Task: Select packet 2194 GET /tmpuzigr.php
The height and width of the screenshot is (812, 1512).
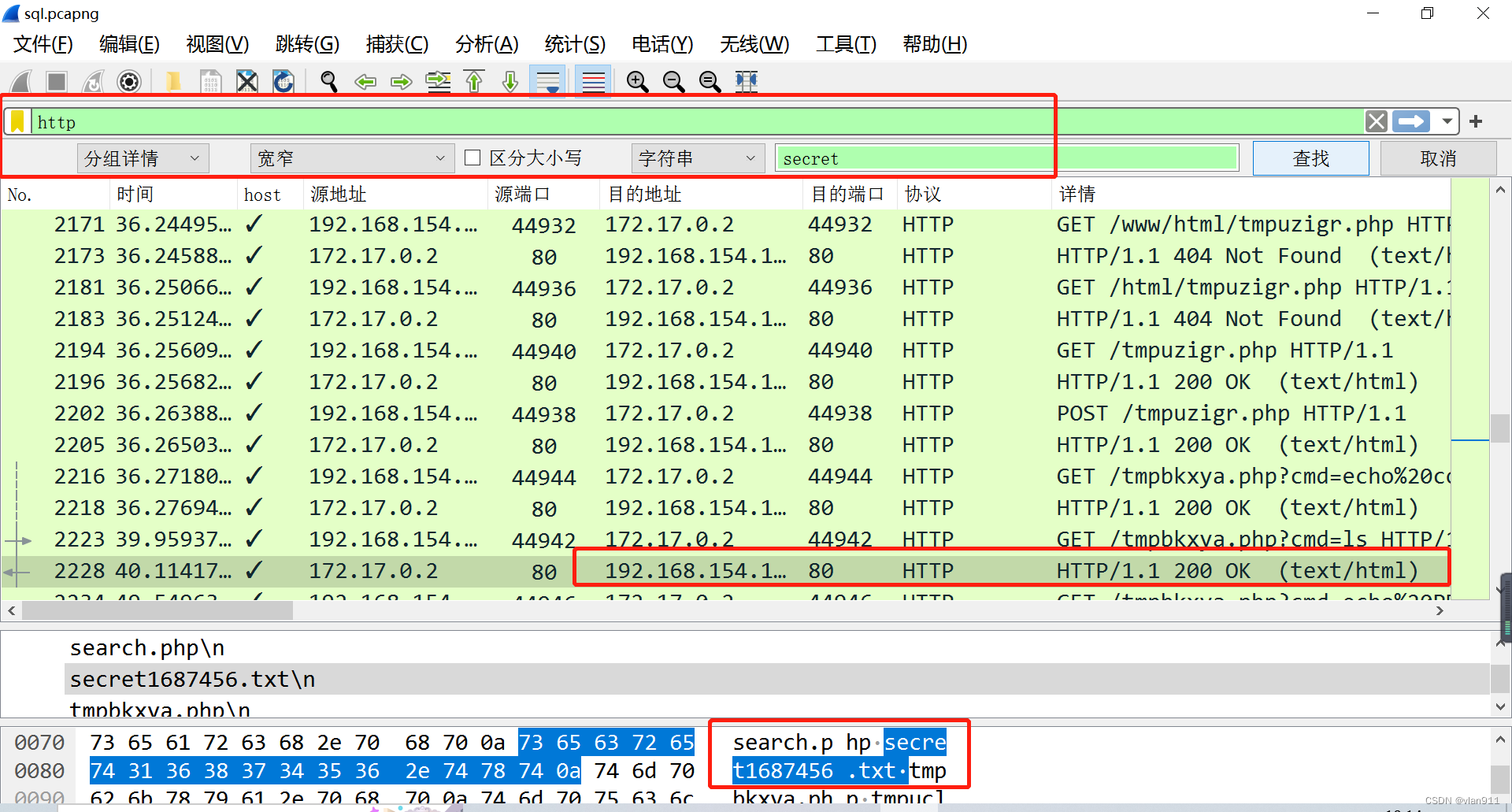Action: 725,350
